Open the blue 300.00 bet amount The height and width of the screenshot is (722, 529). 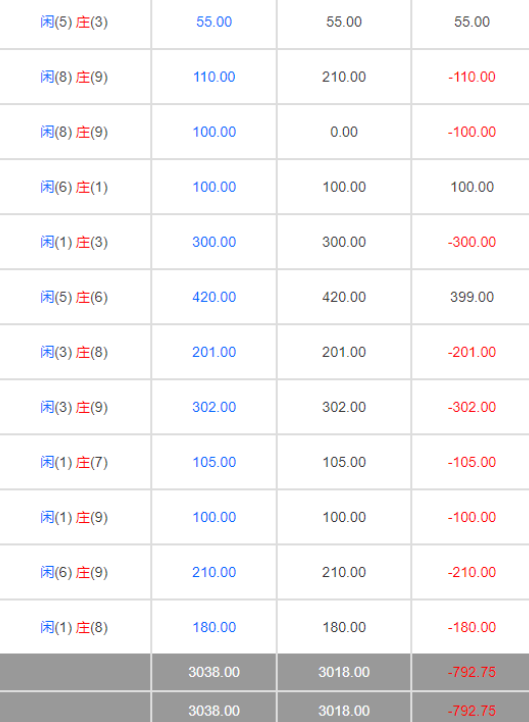(x=214, y=242)
